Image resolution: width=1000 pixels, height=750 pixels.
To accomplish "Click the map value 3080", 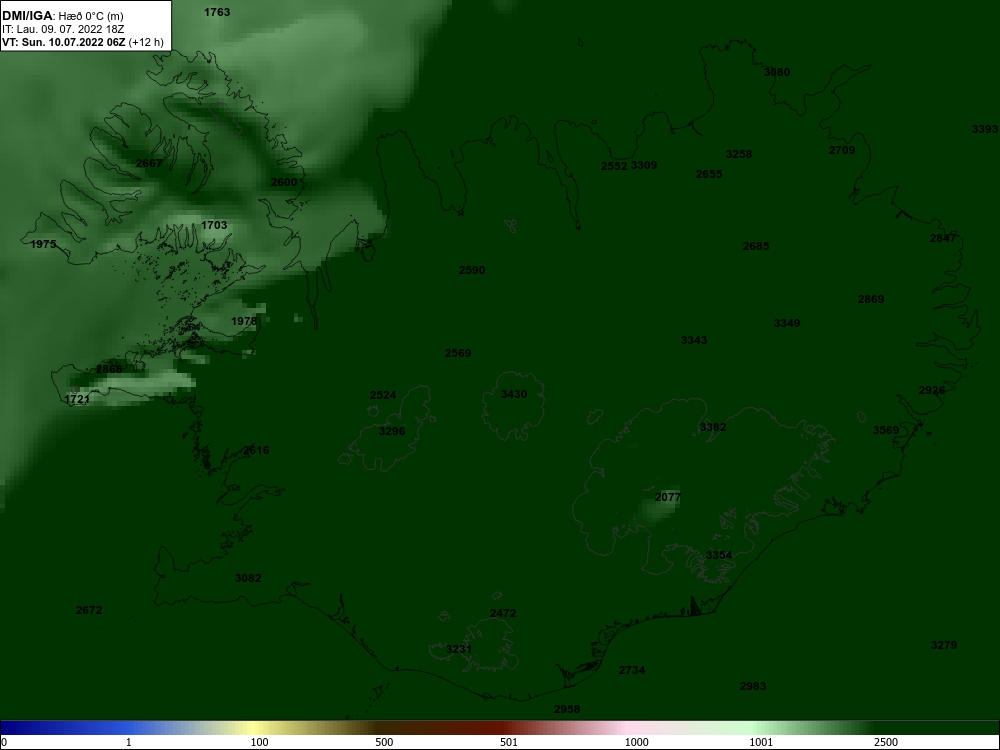I will (777, 72).
